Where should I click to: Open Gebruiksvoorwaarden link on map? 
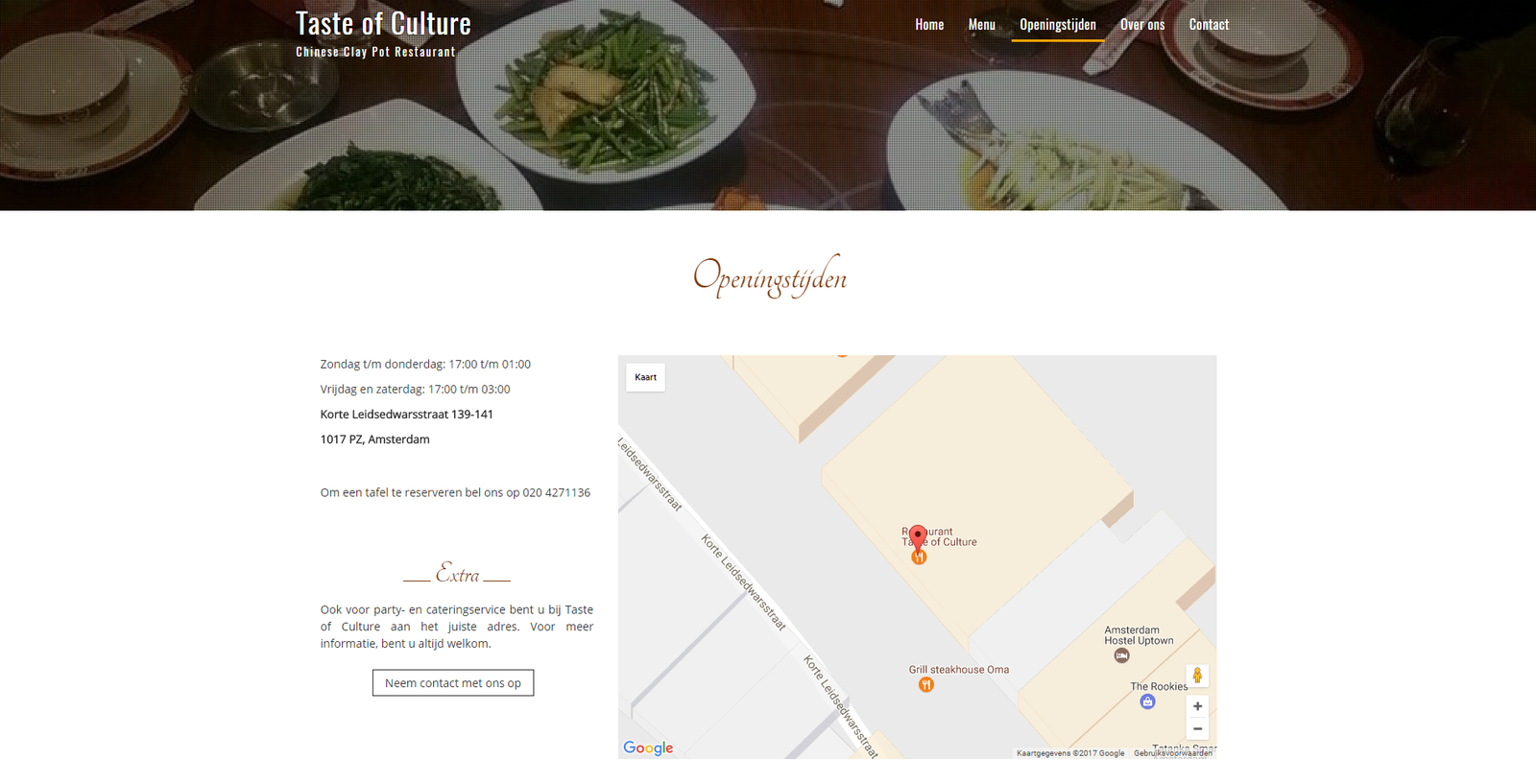click(1173, 753)
